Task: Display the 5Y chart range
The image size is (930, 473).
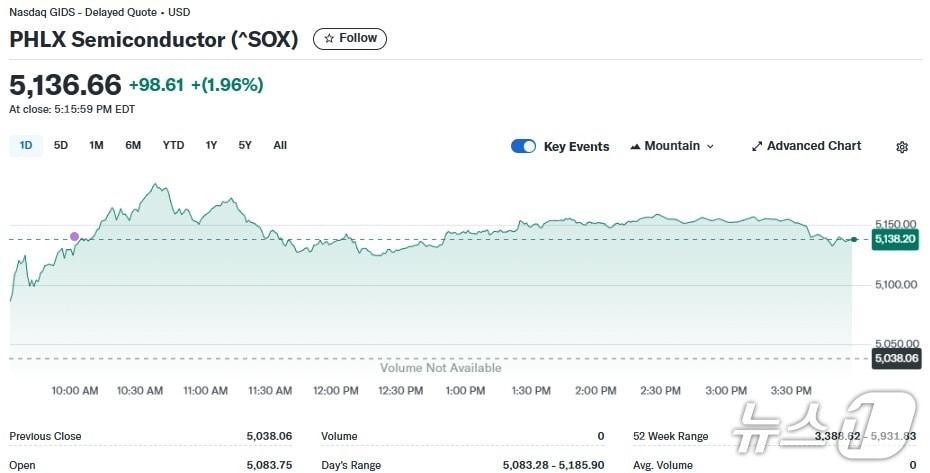Action: pyautogui.click(x=245, y=145)
